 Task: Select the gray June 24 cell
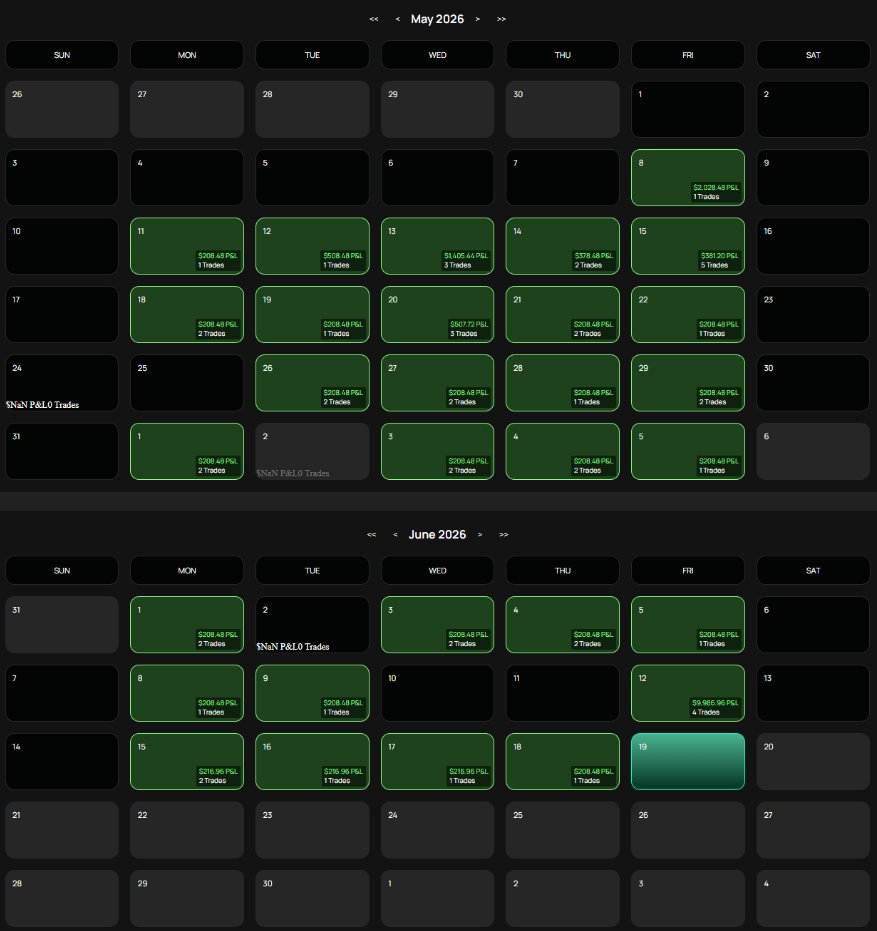click(437, 830)
